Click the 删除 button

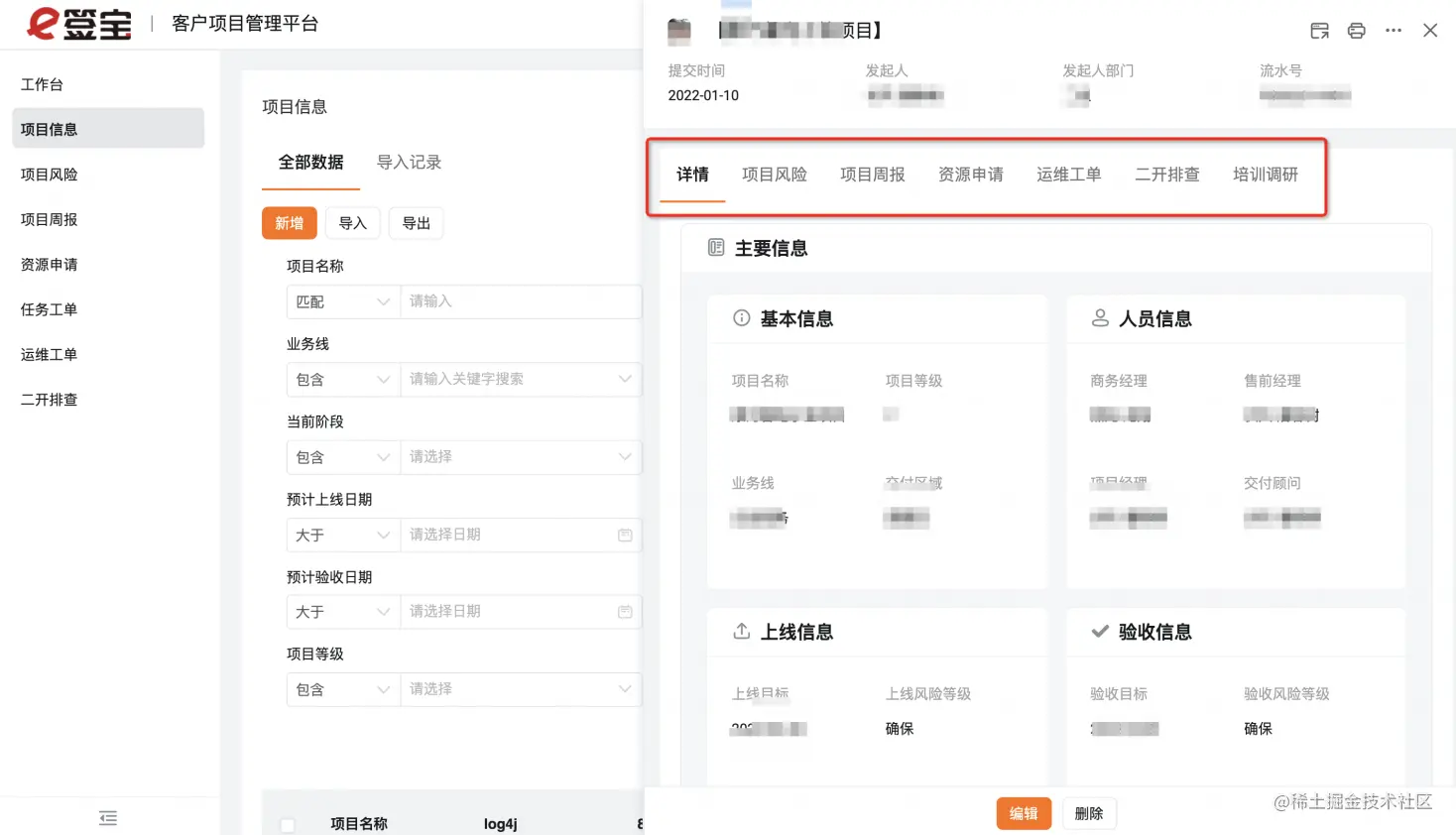point(1089,814)
